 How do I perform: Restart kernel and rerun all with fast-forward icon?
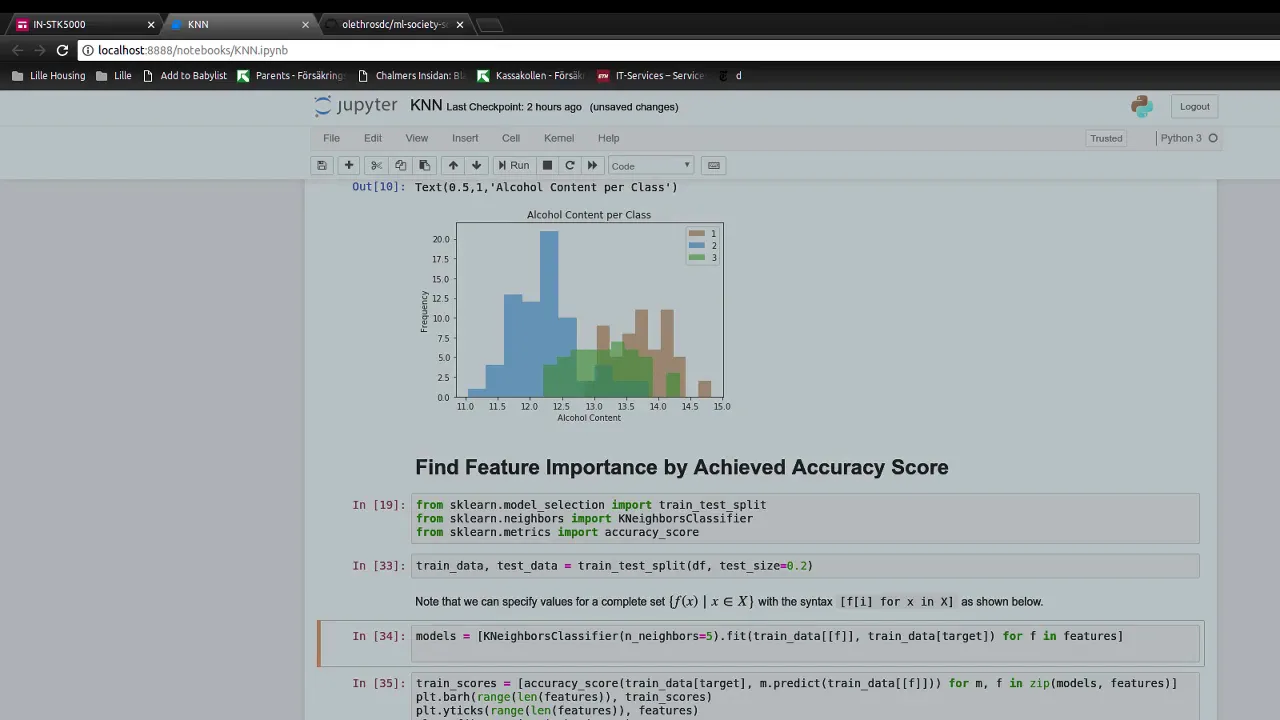pyautogui.click(x=592, y=165)
